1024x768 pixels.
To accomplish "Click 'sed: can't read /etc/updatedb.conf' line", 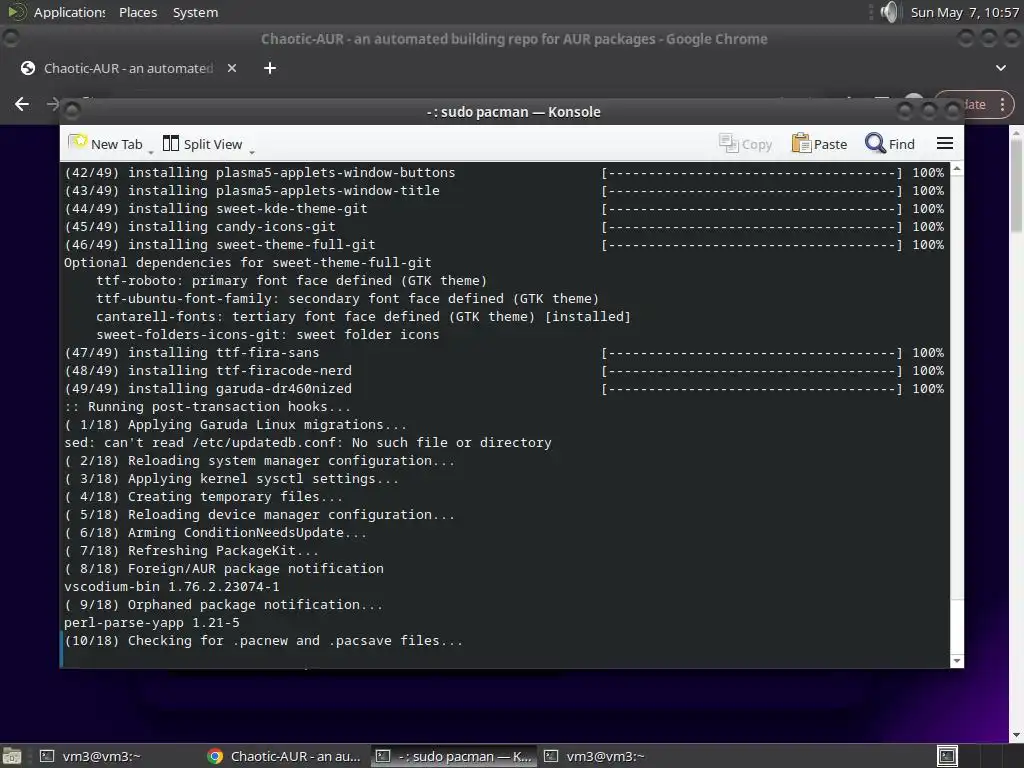I will pos(308,443).
